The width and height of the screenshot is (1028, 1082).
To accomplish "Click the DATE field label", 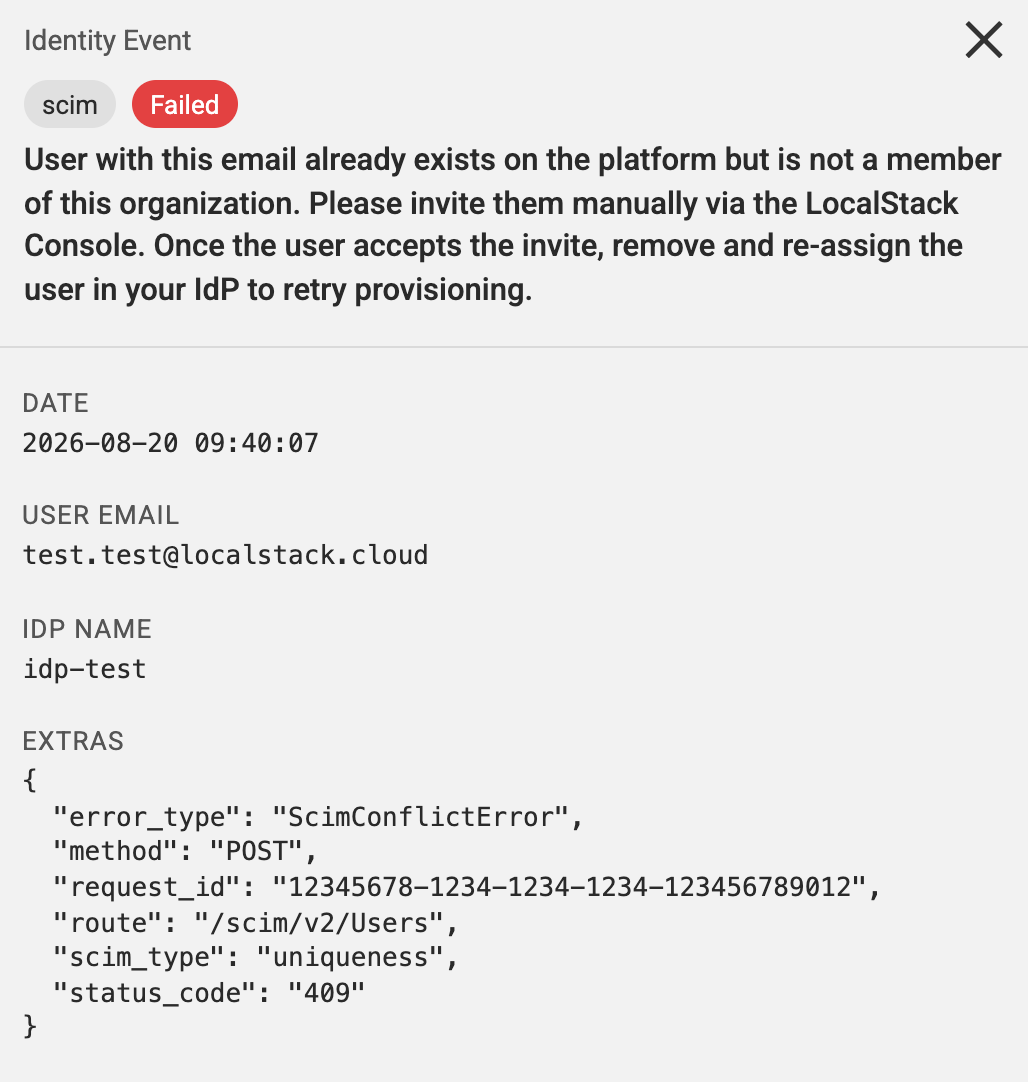I will tap(56, 403).
